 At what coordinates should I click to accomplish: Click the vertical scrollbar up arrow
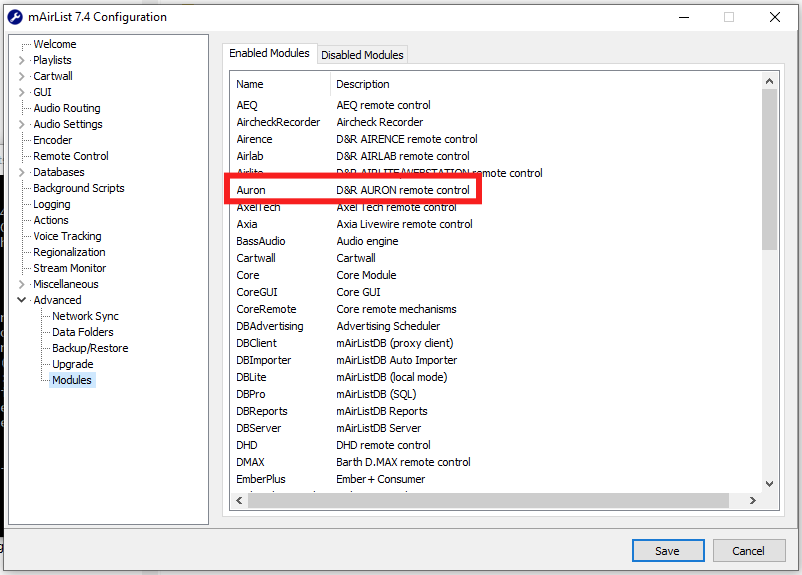769,81
